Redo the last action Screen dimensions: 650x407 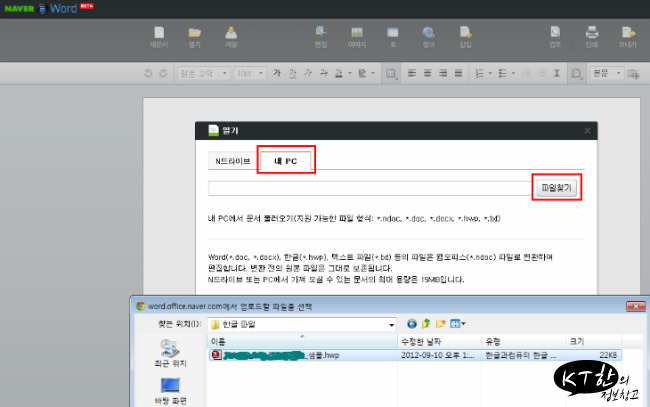163,73
